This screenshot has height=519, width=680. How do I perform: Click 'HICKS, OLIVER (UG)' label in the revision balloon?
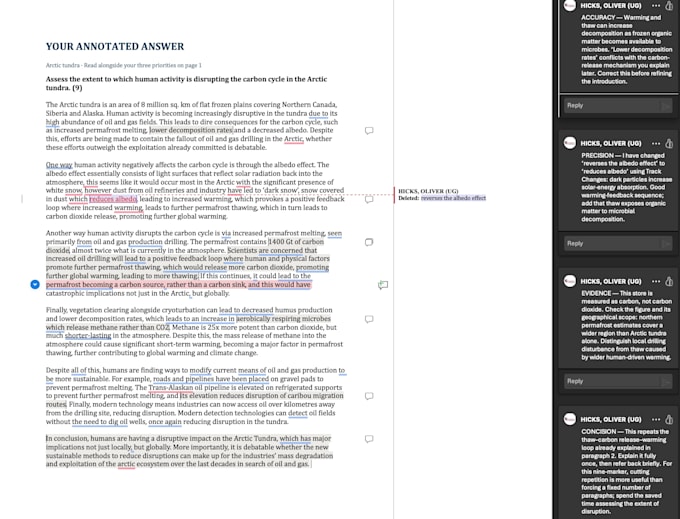(428, 191)
